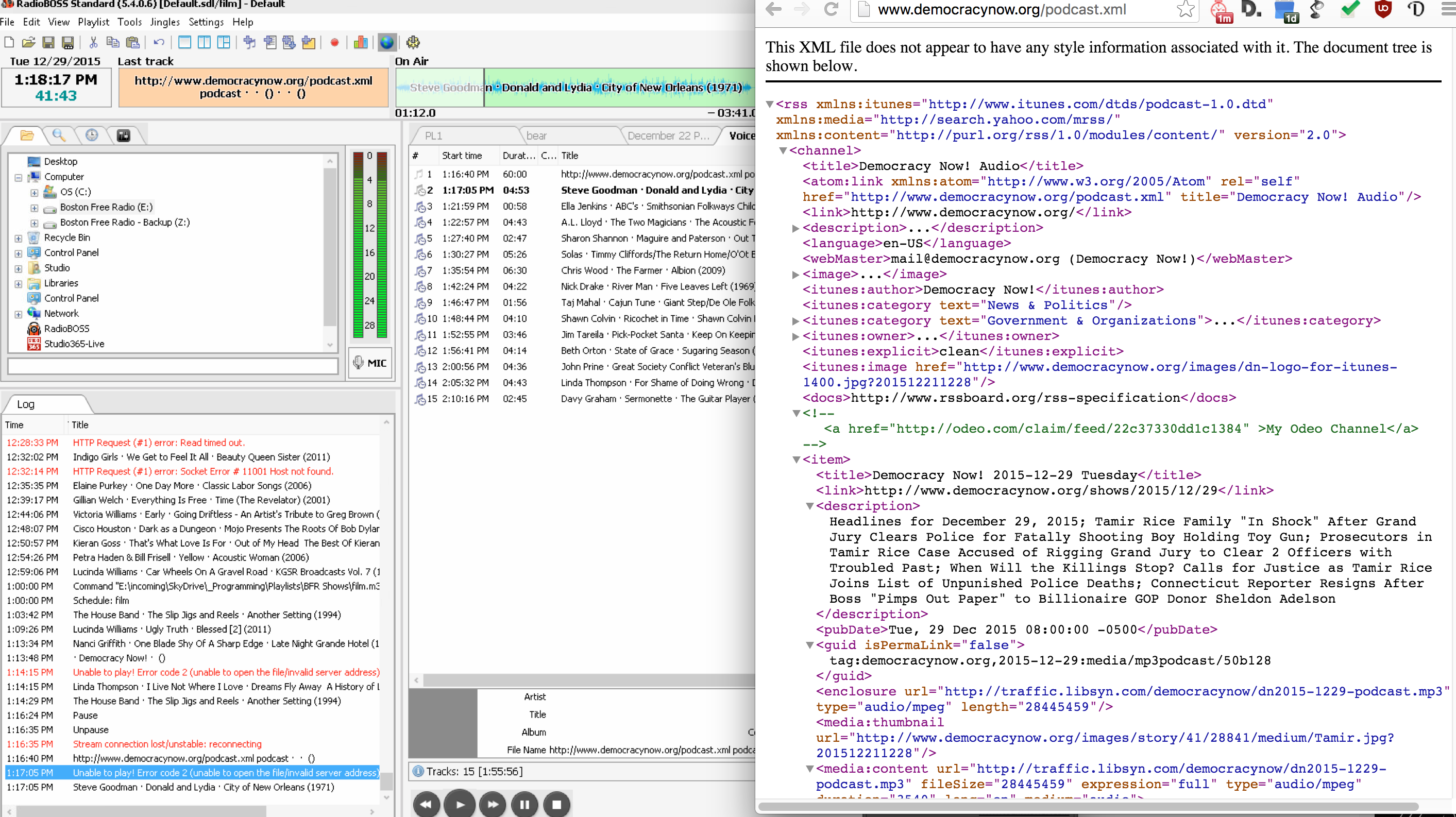Expand the webpage's collapsed description element under language
This screenshot has height=817, width=1456.
coord(795,228)
